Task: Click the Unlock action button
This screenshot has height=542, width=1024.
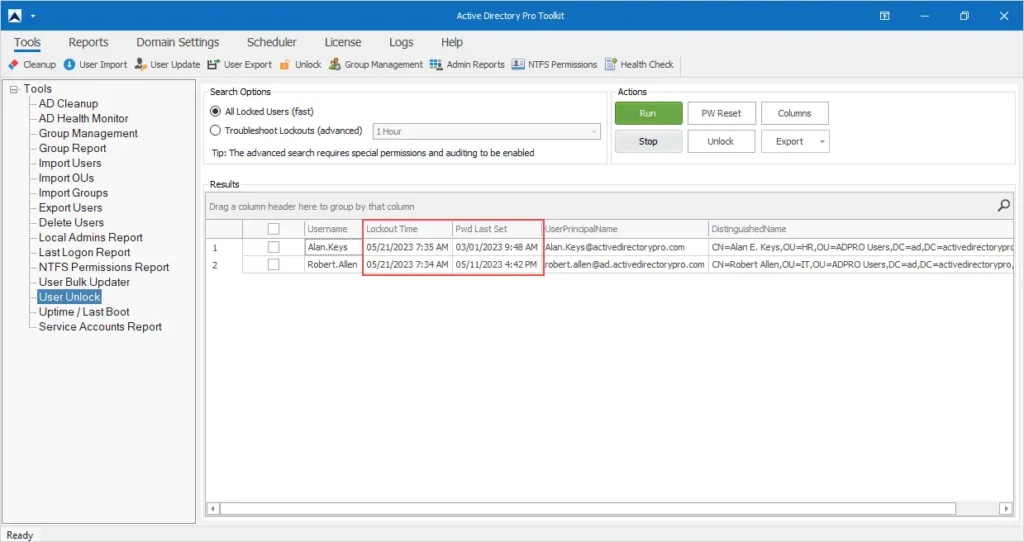Action: click(x=722, y=141)
